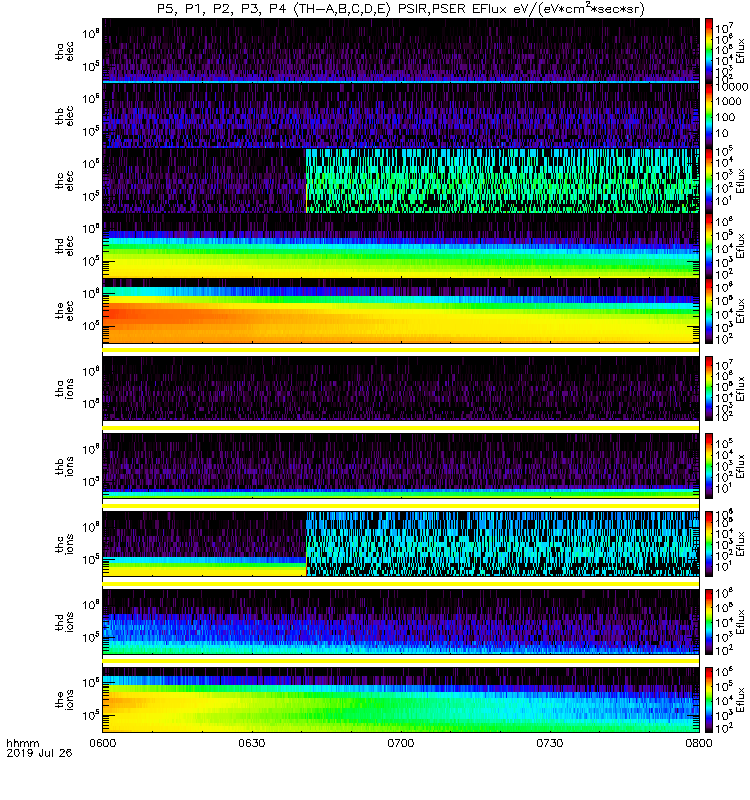750x800 pixels.
Task: Click the 0730 time axis label
Action: point(549,743)
